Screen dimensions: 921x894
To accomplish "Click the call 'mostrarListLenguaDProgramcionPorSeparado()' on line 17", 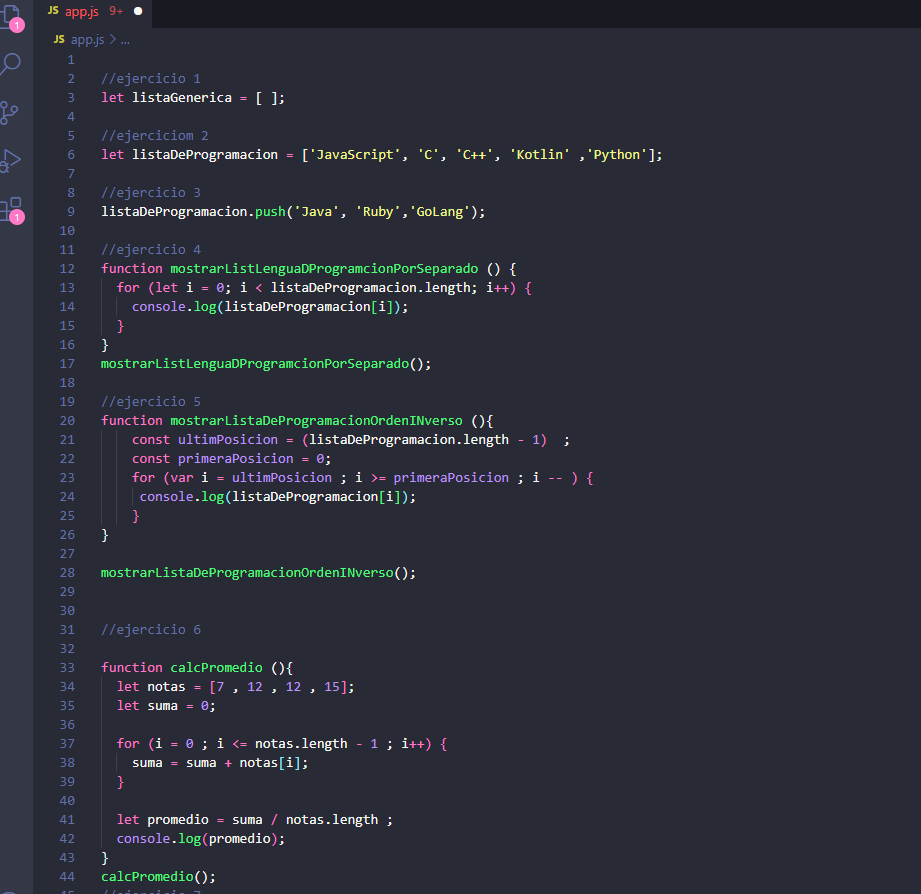I will point(265,364).
